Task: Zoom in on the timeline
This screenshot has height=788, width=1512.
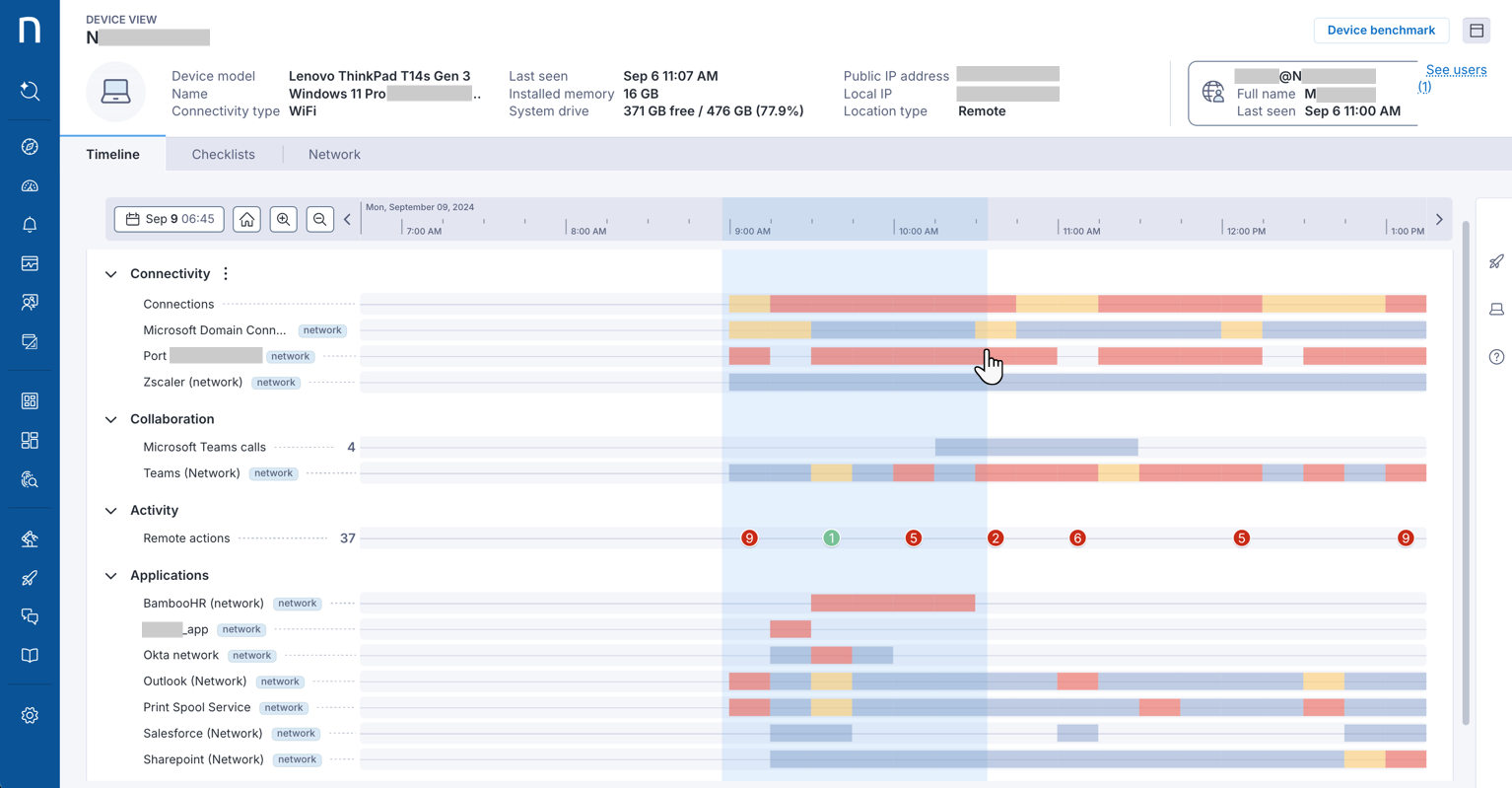Action: (284, 219)
